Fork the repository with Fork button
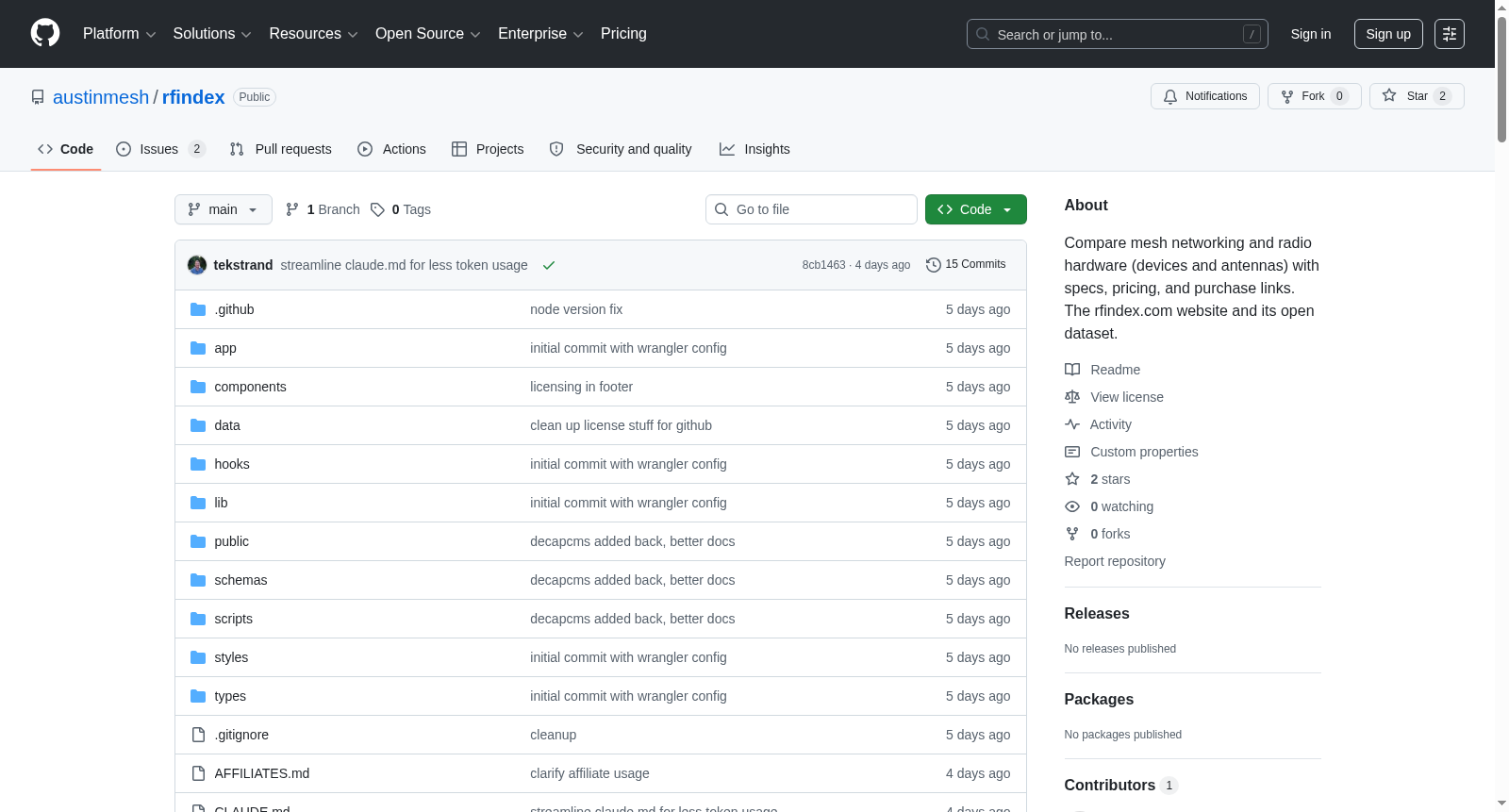This screenshot has height=812, width=1509. click(x=1314, y=96)
